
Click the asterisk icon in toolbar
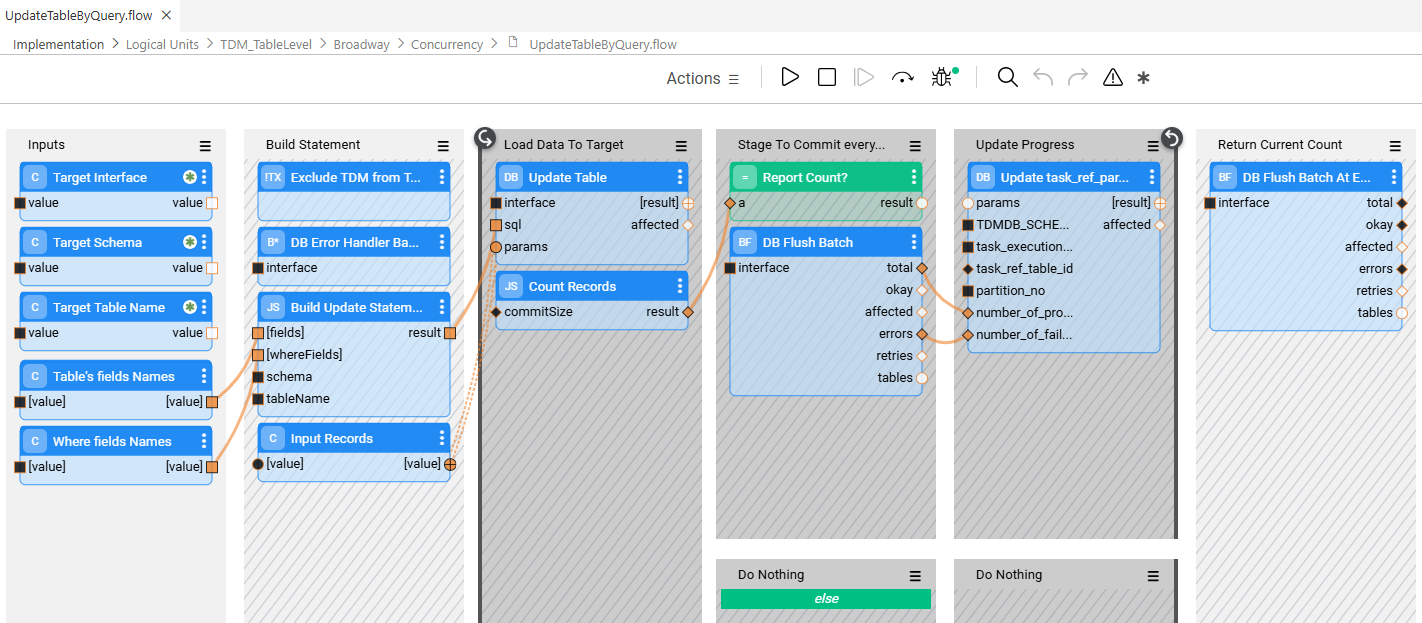[1144, 78]
